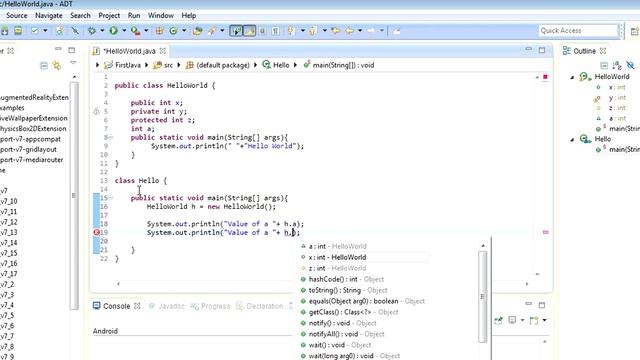Click the Quick Access search field
The height and width of the screenshot is (360, 640).
click(x=578, y=31)
